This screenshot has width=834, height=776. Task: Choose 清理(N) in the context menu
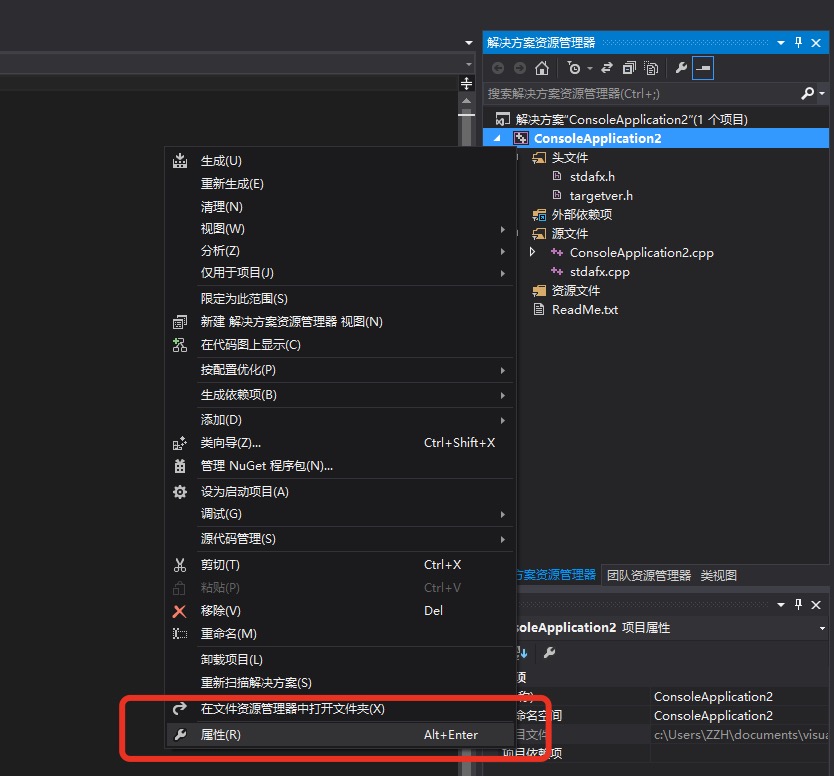click(x=339, y=206)
